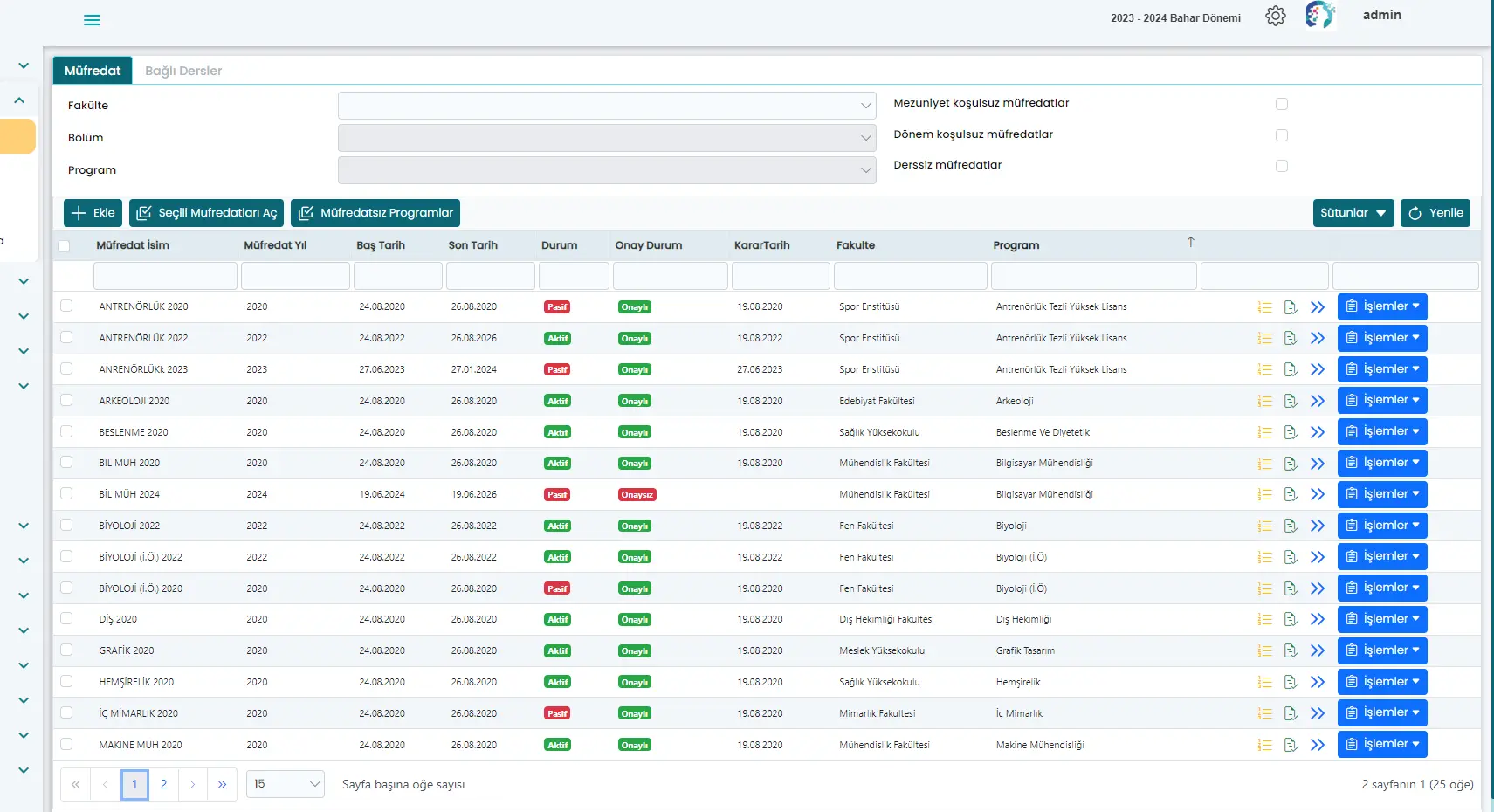The width and height of the screenshot is (1494, 812).
Task: Click the Ekle button
Action: (93, 213)
